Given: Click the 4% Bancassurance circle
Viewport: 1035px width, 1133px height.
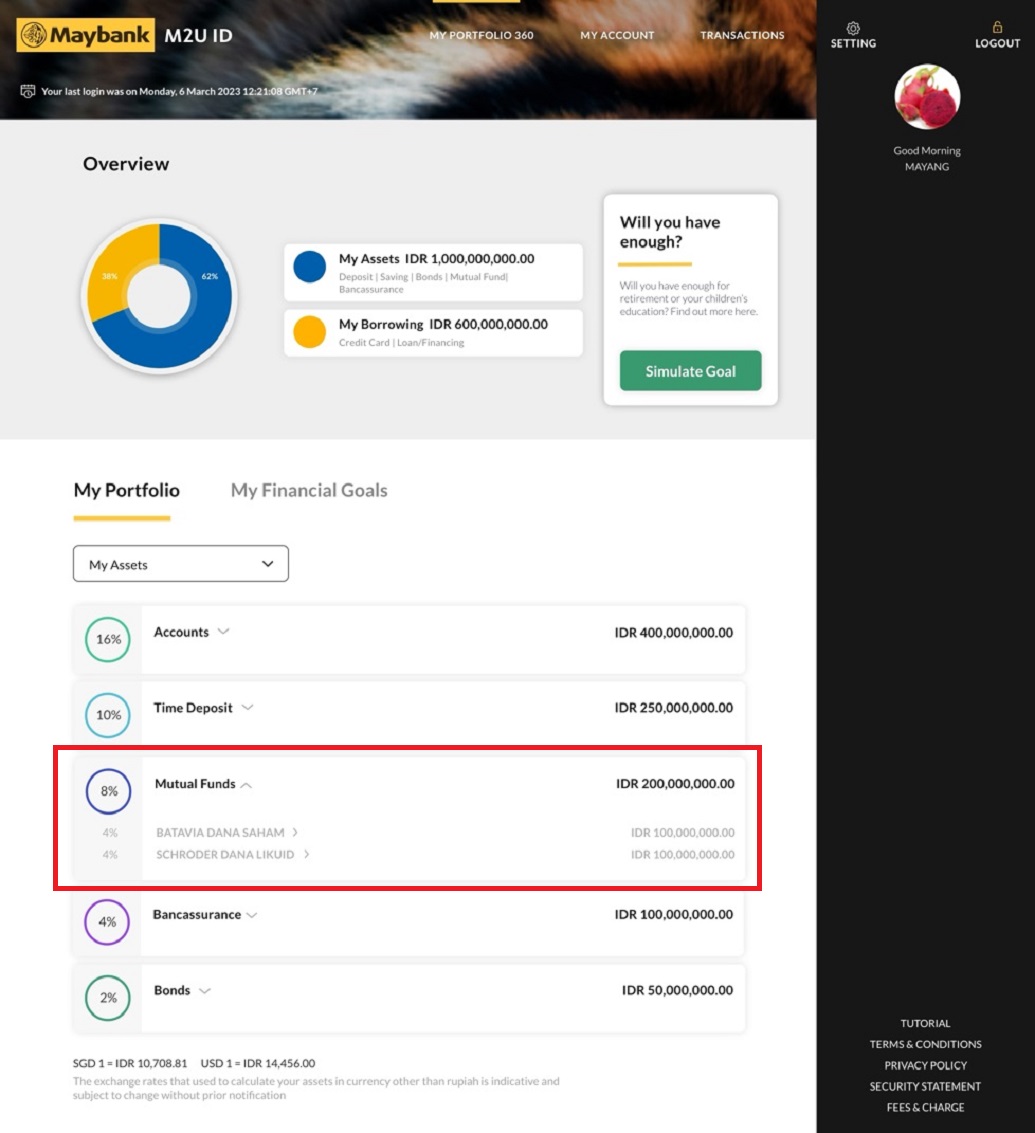Looking at the screenshot, I should click(107, 922).
